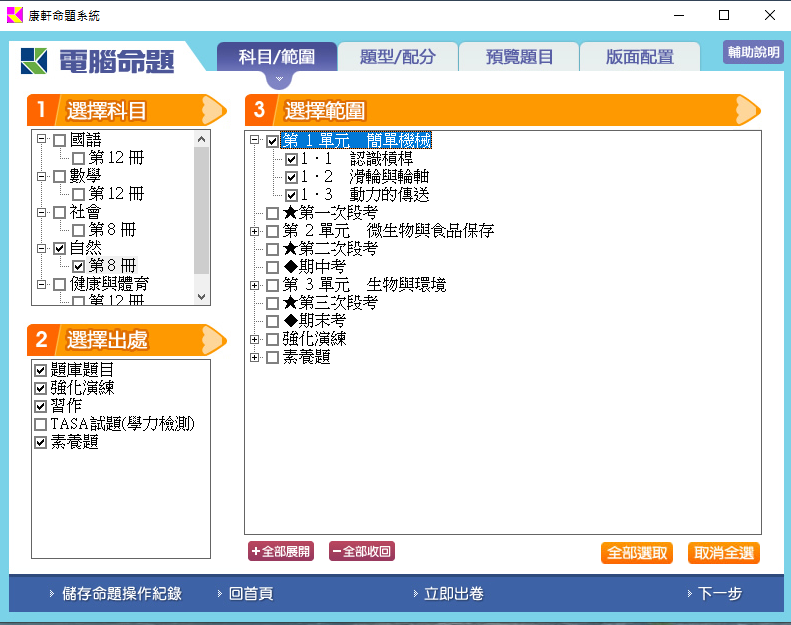Switch to the 題型/配分 tab
Screen dimensions: 791x625
[x=398, y=56]
